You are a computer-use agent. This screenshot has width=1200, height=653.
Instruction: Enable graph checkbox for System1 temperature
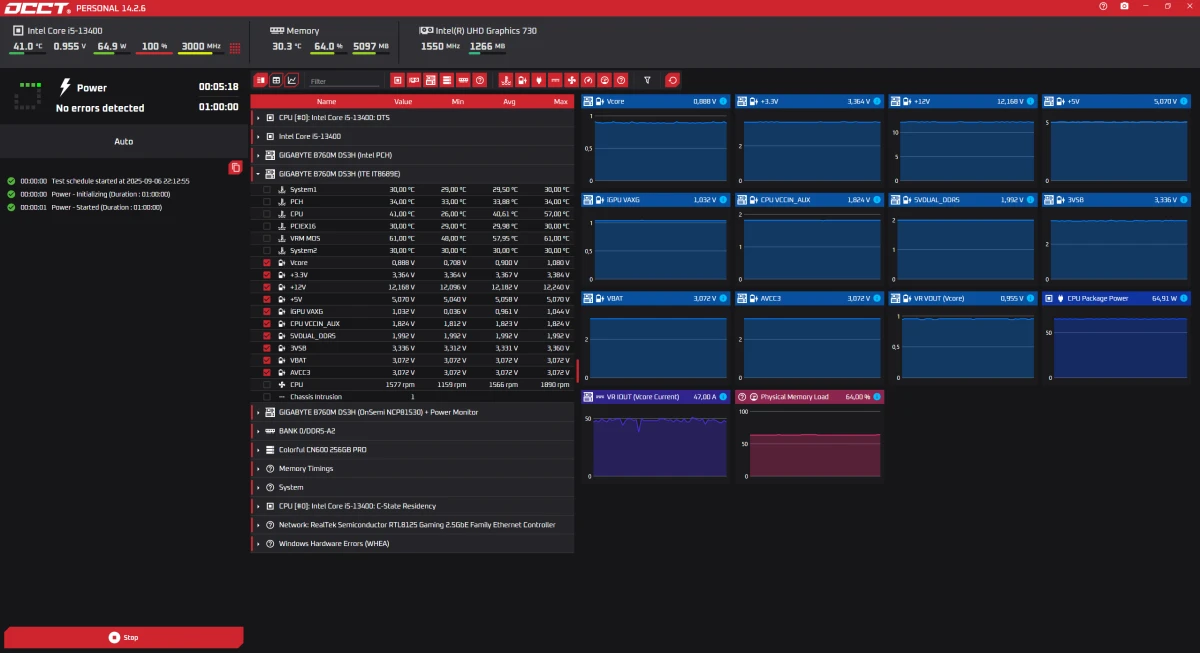(267, 189)
